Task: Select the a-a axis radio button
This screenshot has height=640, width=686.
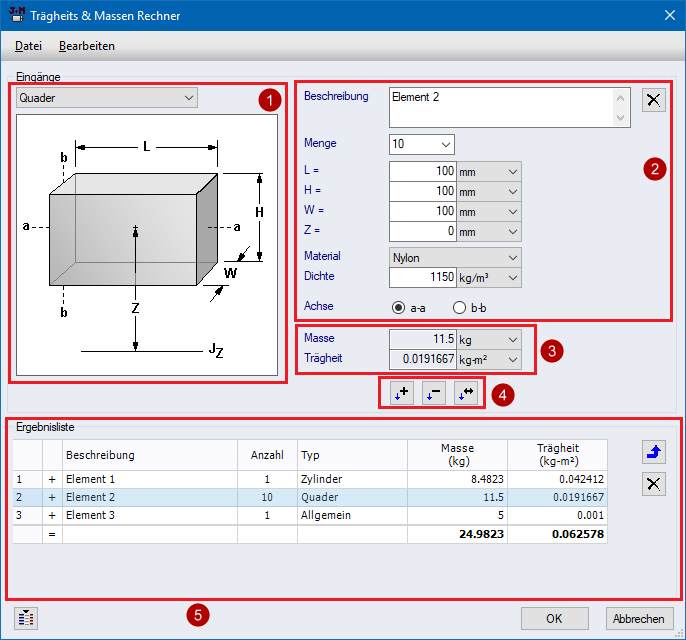Action: 399,307
